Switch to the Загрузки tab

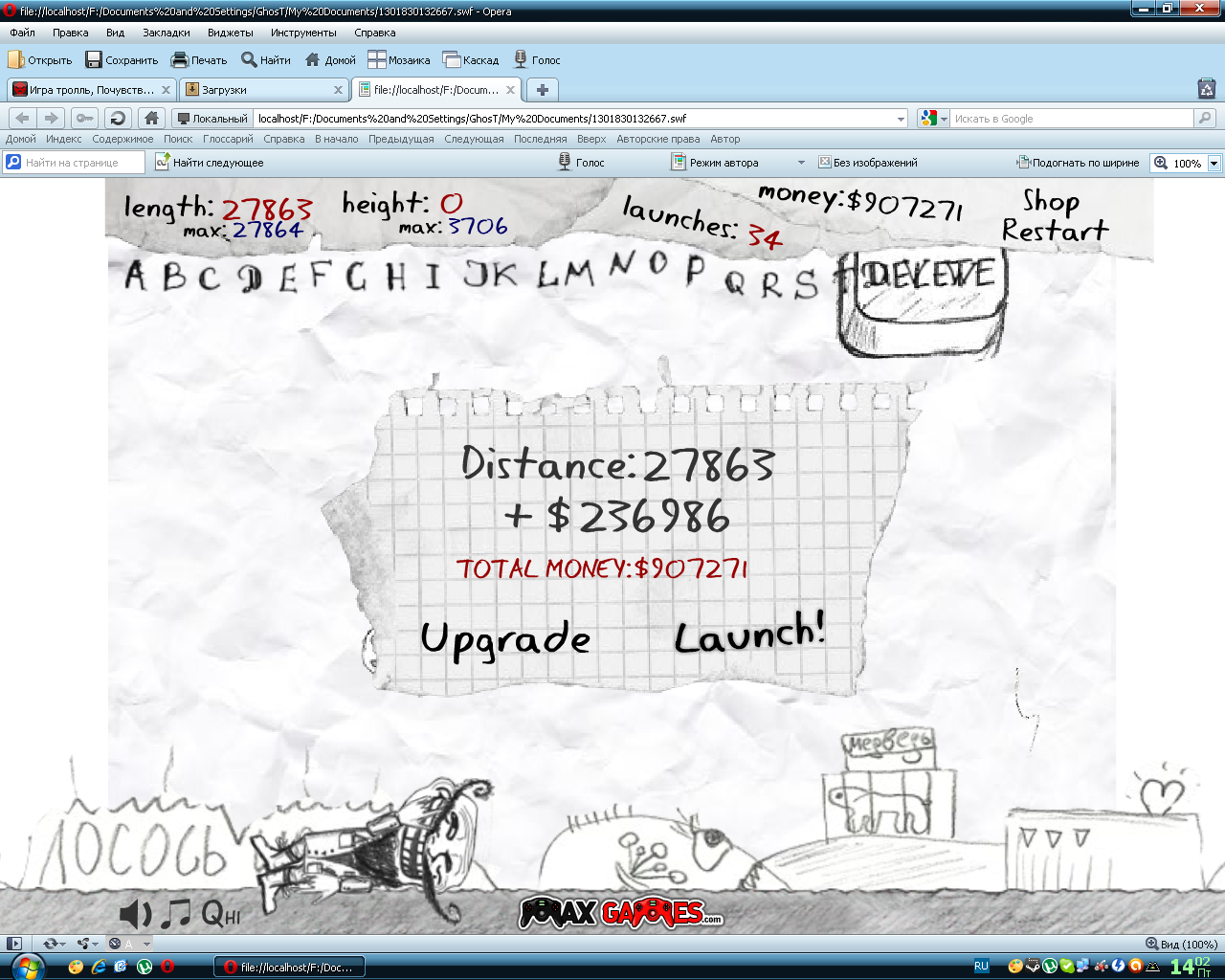tap(261, 90)
